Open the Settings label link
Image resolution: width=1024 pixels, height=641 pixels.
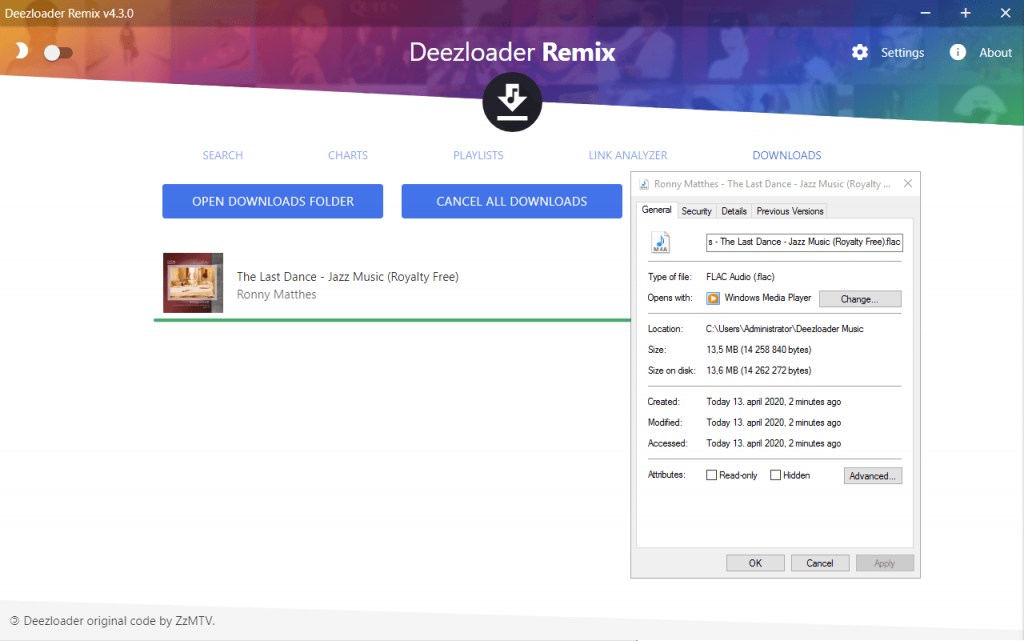pos(902,53)
